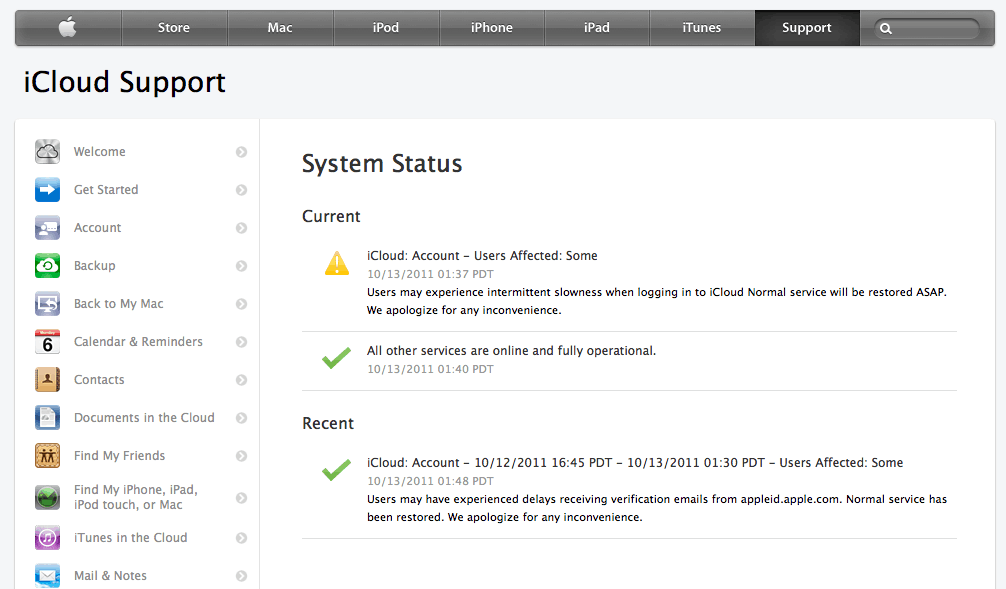Viewport: 1006px width, 589px height.
Task: Open the Welcome cloud icon
Action: point(47,151)
